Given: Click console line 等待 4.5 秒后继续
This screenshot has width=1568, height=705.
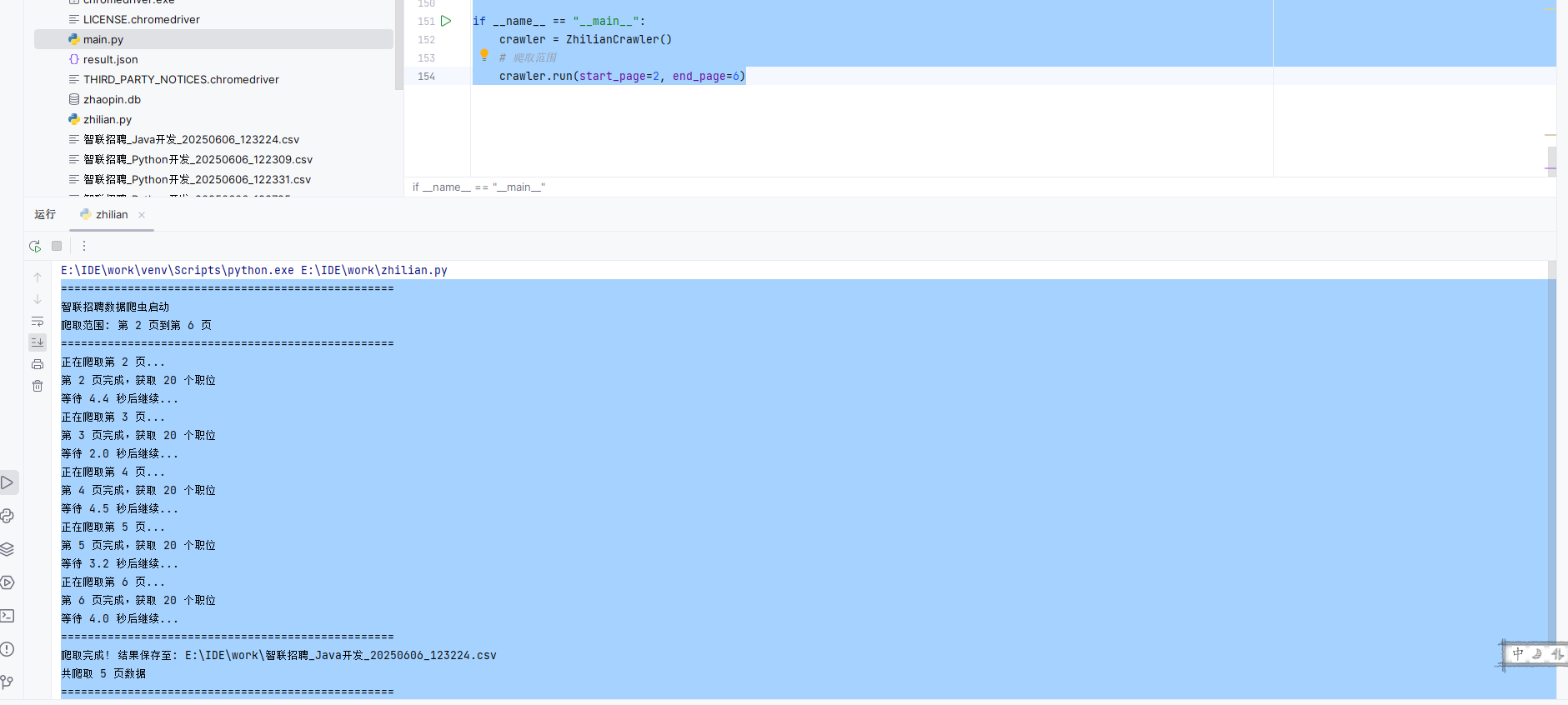Looking at the screenshot, I should (x=119, y=509).
